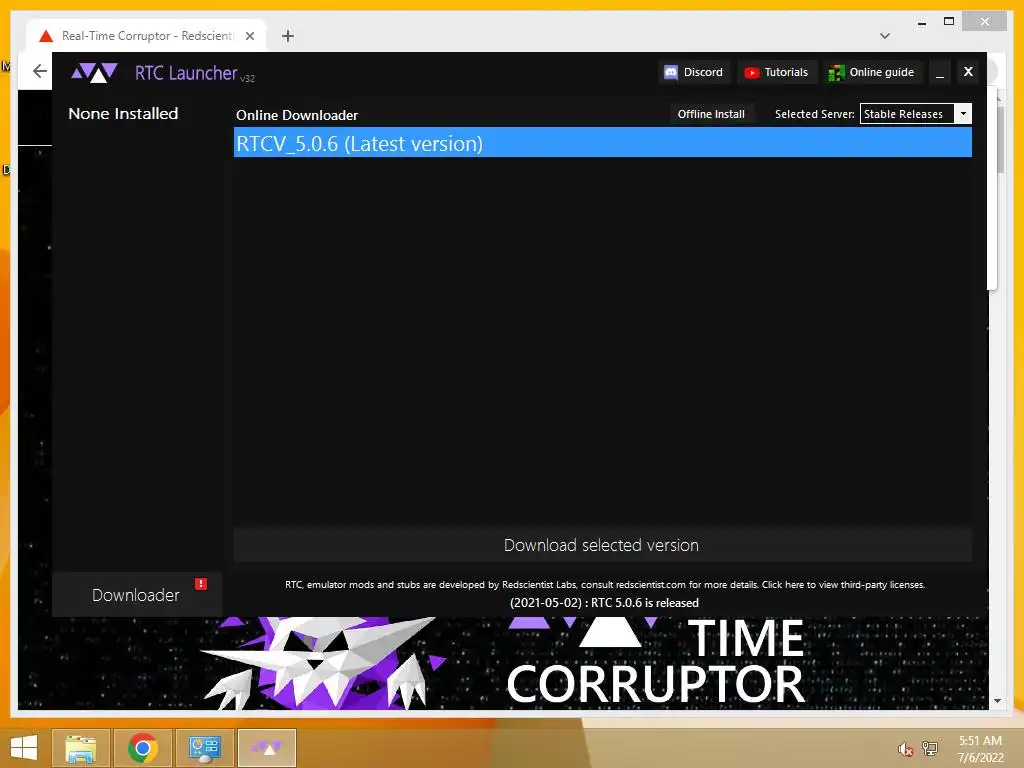Select the Real-Time Corruptor browser tab
The image size is (1024, 768).
pos(146,36)
